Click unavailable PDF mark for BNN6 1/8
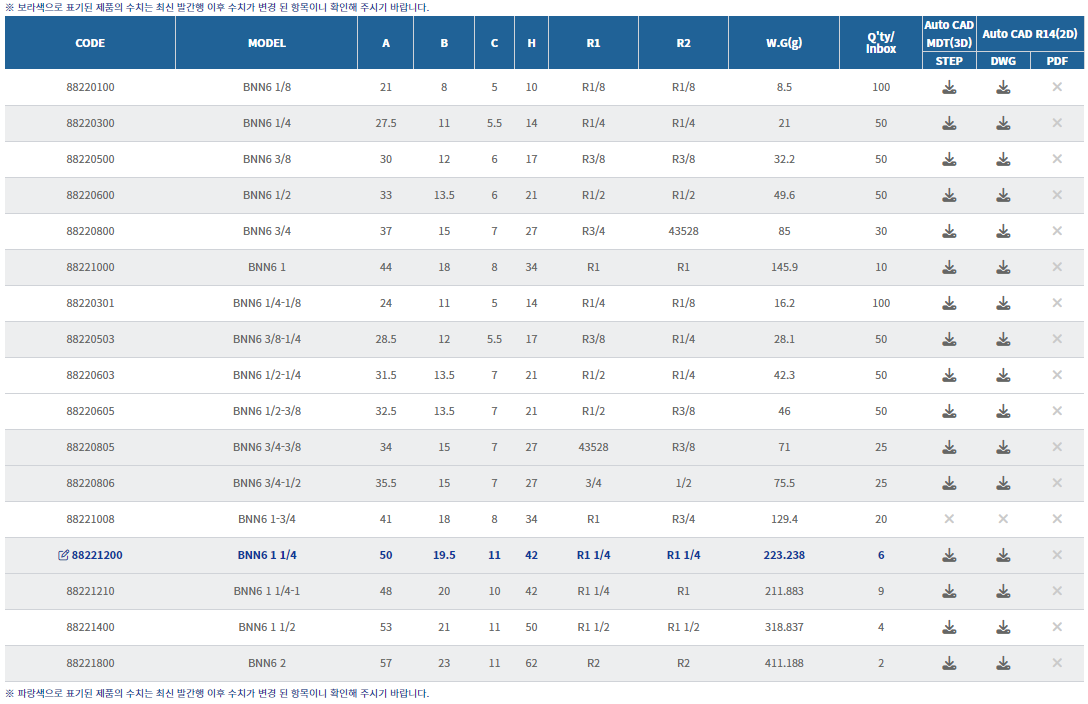This screenshot has height=704, width=1088. pyautogui.click(x=1057, y=87)
